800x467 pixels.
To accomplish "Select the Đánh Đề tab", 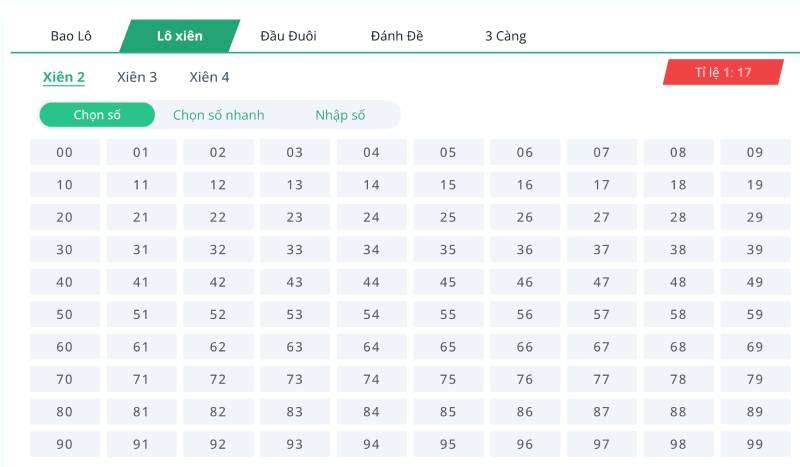I will [x=397, y=36].
